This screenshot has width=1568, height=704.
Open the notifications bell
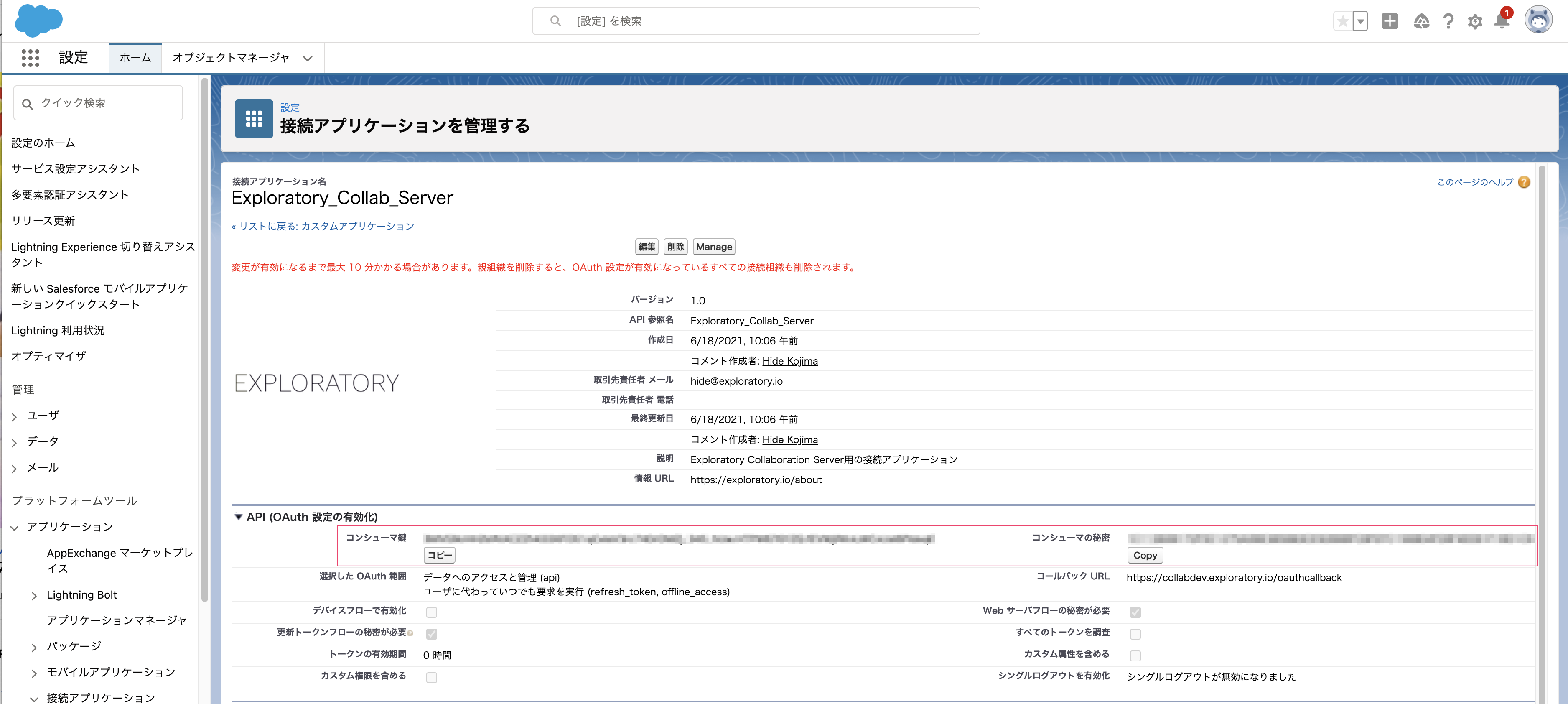pyautogui.click(x=1502, y=21)
